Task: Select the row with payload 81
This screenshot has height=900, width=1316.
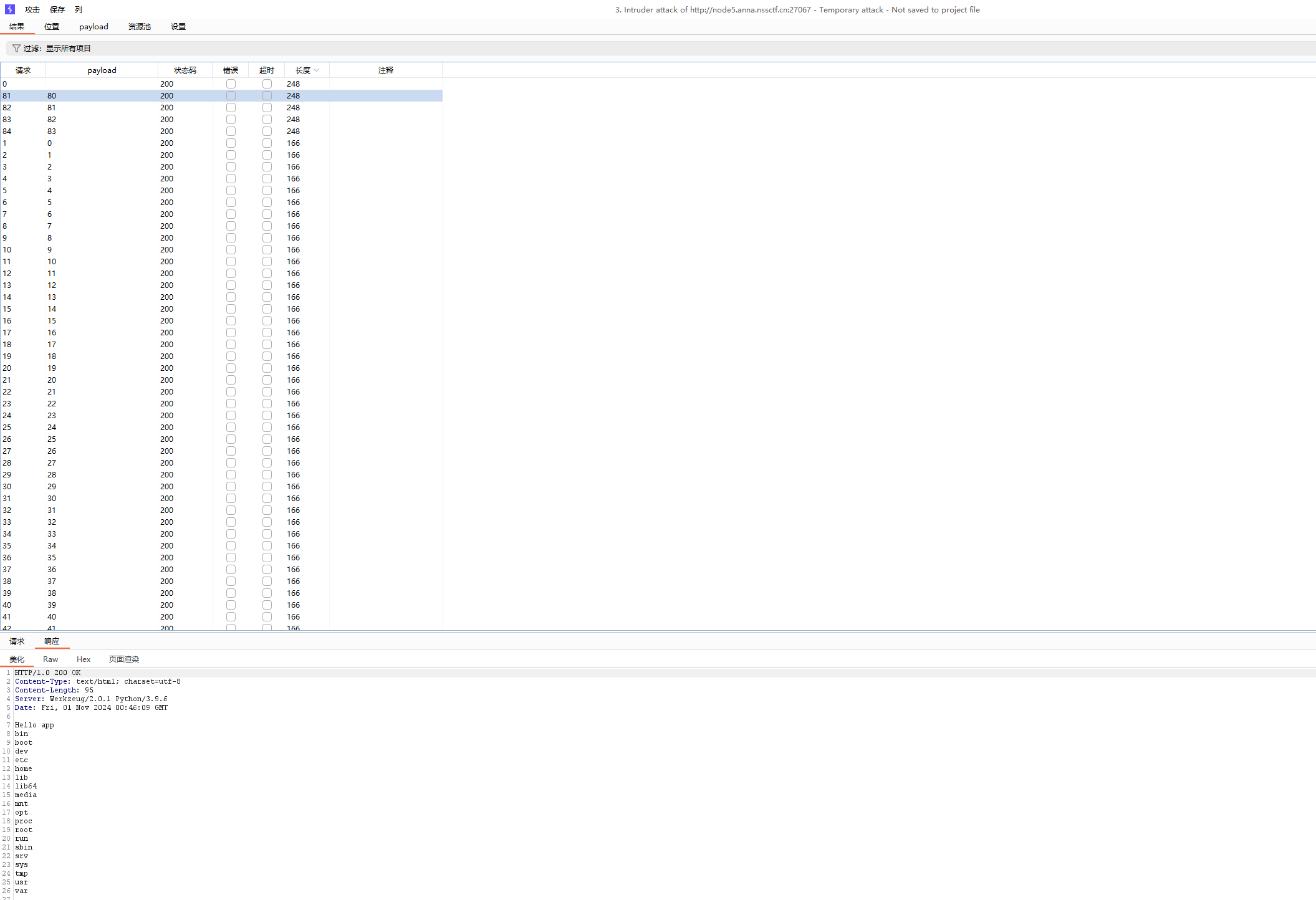Action: pyautogui.click(x=221, y=107)
